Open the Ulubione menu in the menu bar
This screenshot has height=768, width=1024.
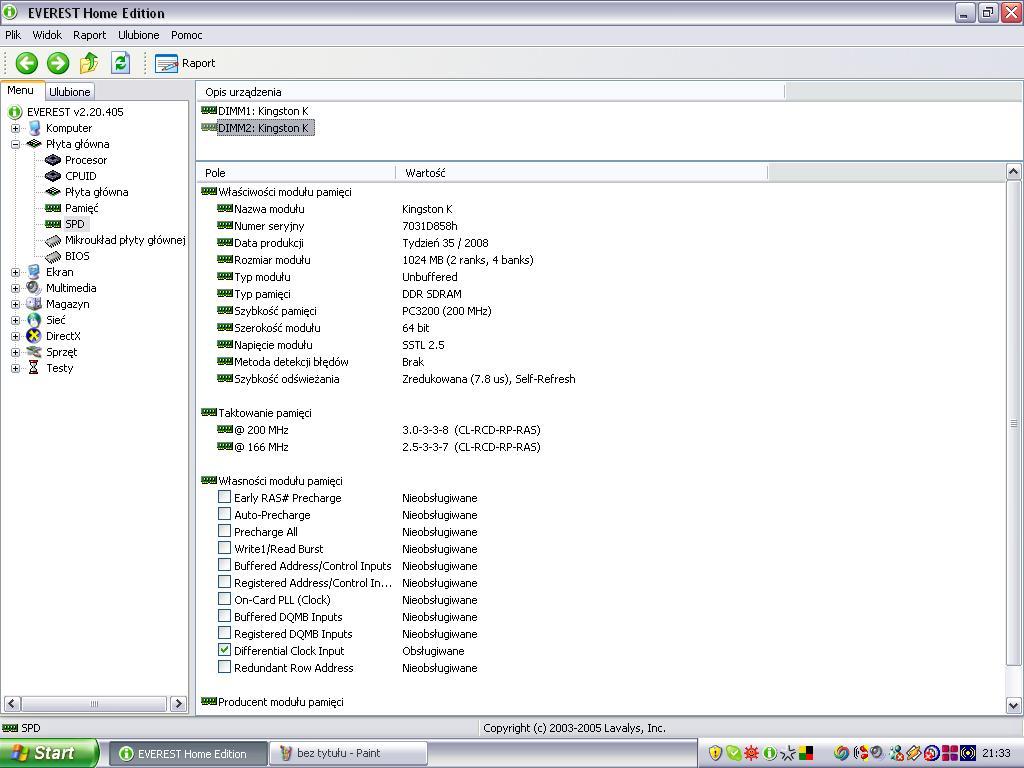(x=138, y=35)
